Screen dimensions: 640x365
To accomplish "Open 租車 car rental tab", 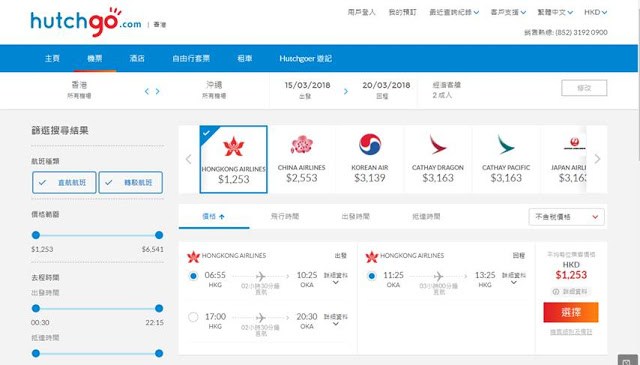I will (x=244, y=58).
